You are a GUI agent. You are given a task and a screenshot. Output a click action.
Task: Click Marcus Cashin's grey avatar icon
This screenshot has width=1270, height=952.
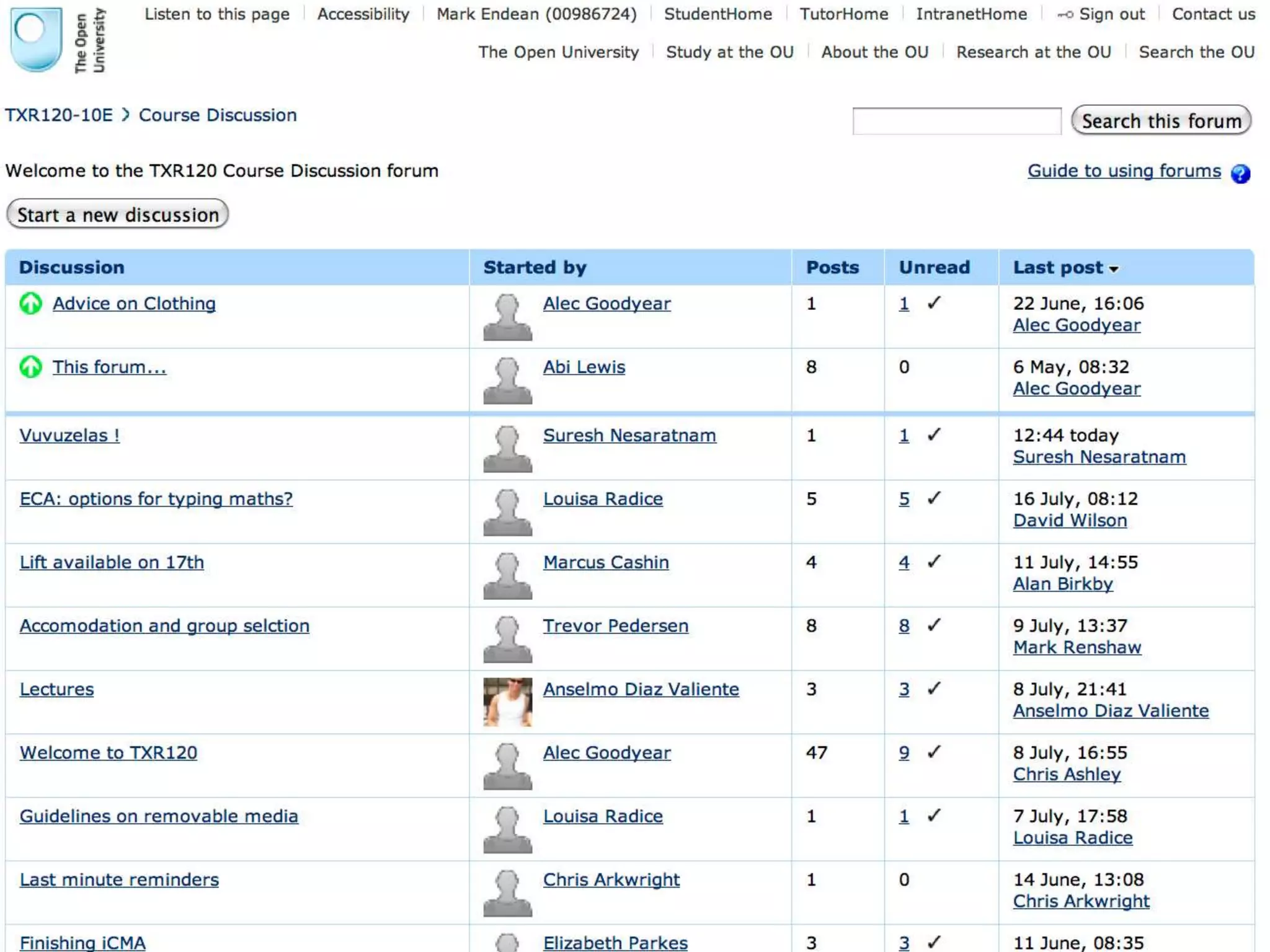tap(507, 576)
